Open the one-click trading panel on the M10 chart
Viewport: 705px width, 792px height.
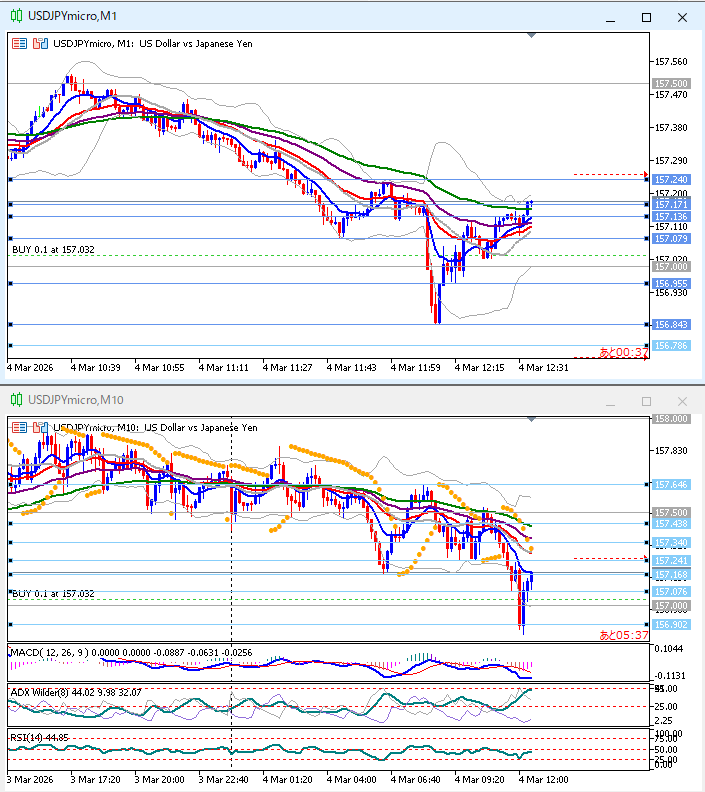(20, 427)
